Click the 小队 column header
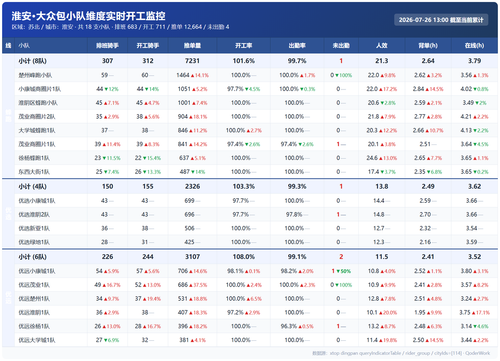This screenshot has width=500, height=361. pos(24,46)
